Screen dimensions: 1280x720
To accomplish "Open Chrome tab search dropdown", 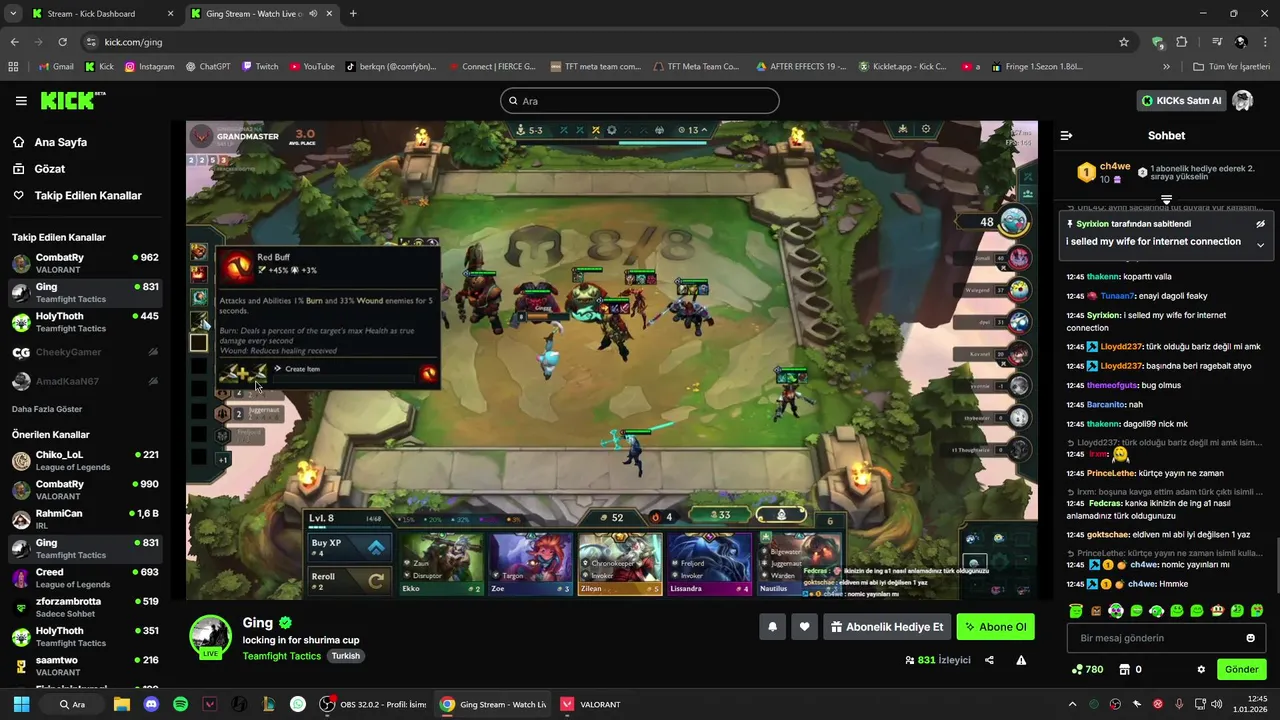I will tap(13, 14).
